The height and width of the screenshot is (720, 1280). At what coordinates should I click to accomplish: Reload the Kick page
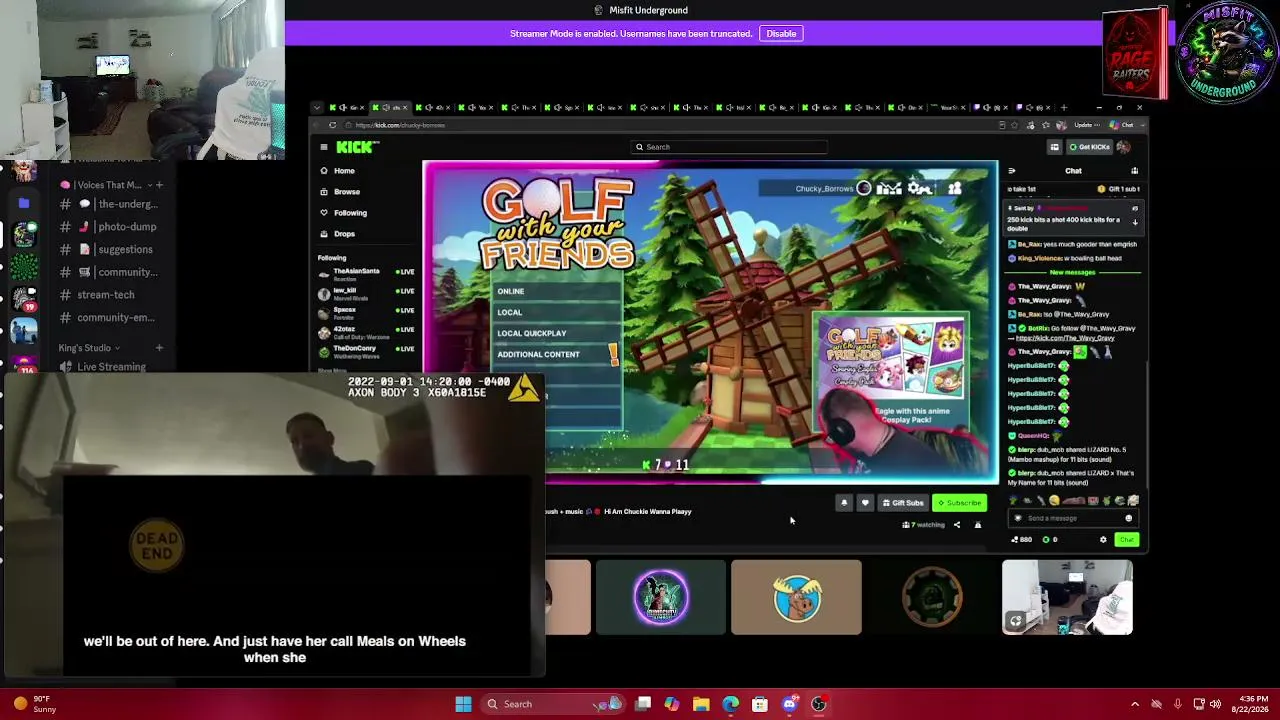pyautogui.click(x=333, y=125)
